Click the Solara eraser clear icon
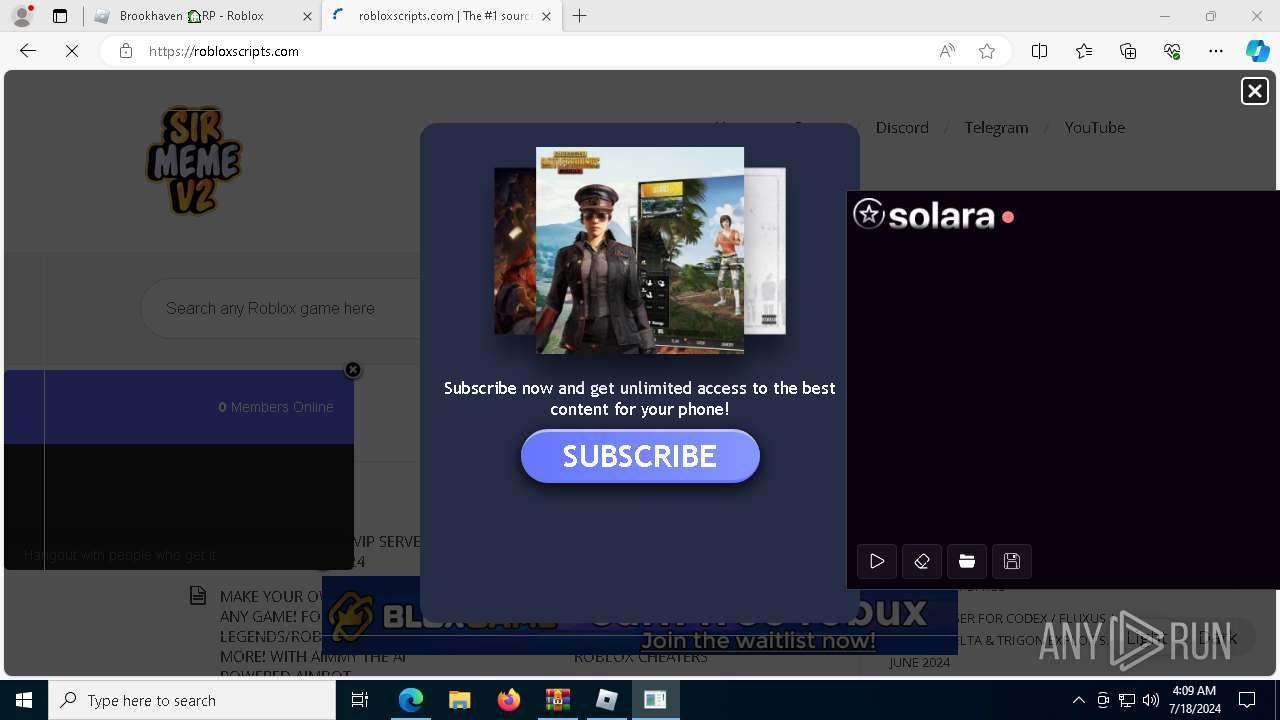 click(x=922, y=561)
